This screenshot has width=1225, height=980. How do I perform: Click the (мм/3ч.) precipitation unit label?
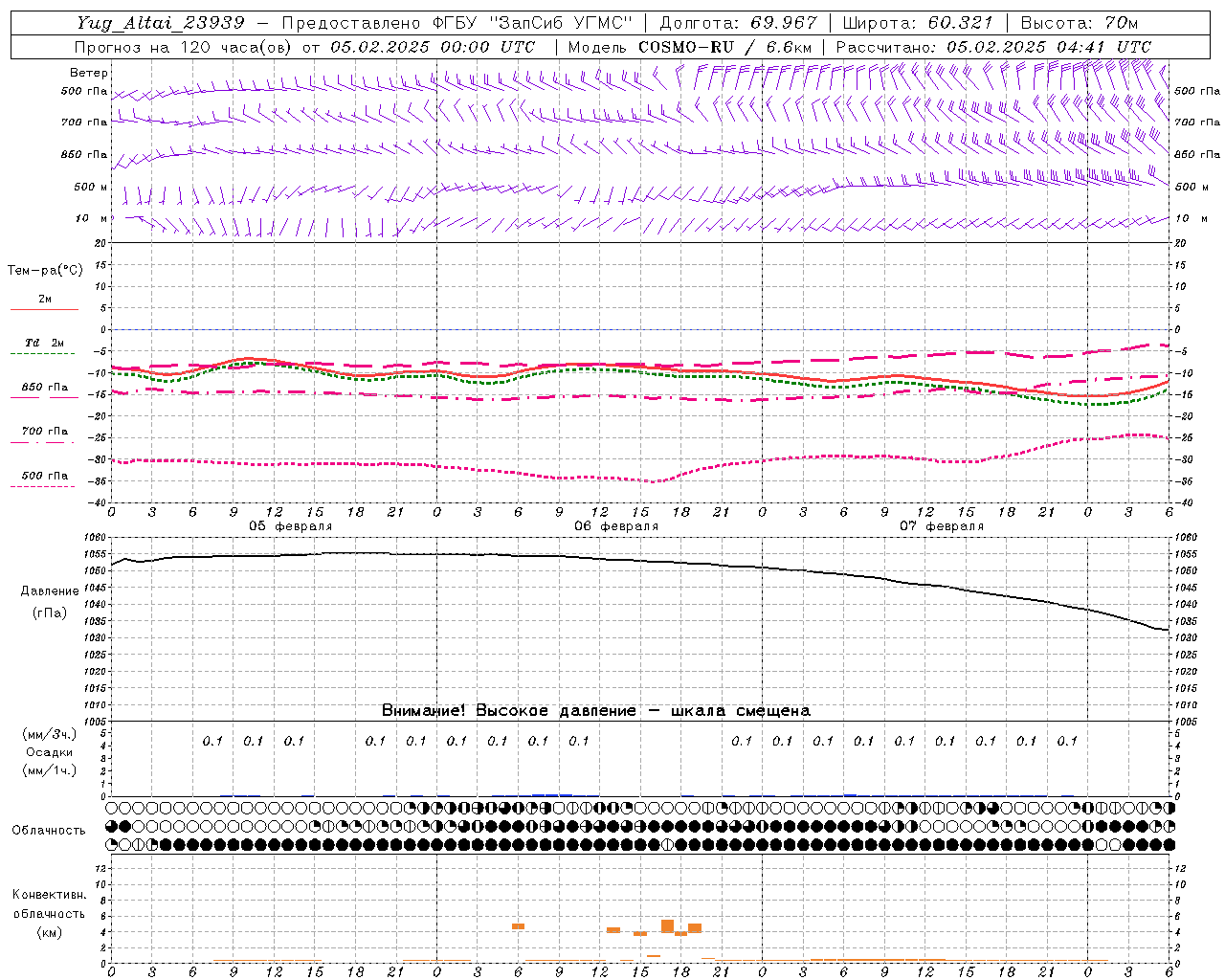[x=50, y=734]
